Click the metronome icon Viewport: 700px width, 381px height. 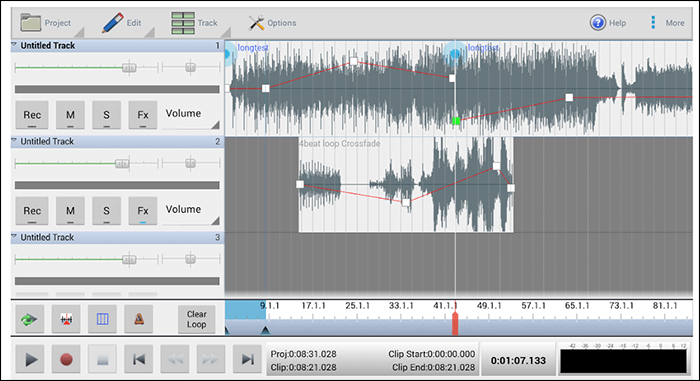pos(139,319)
